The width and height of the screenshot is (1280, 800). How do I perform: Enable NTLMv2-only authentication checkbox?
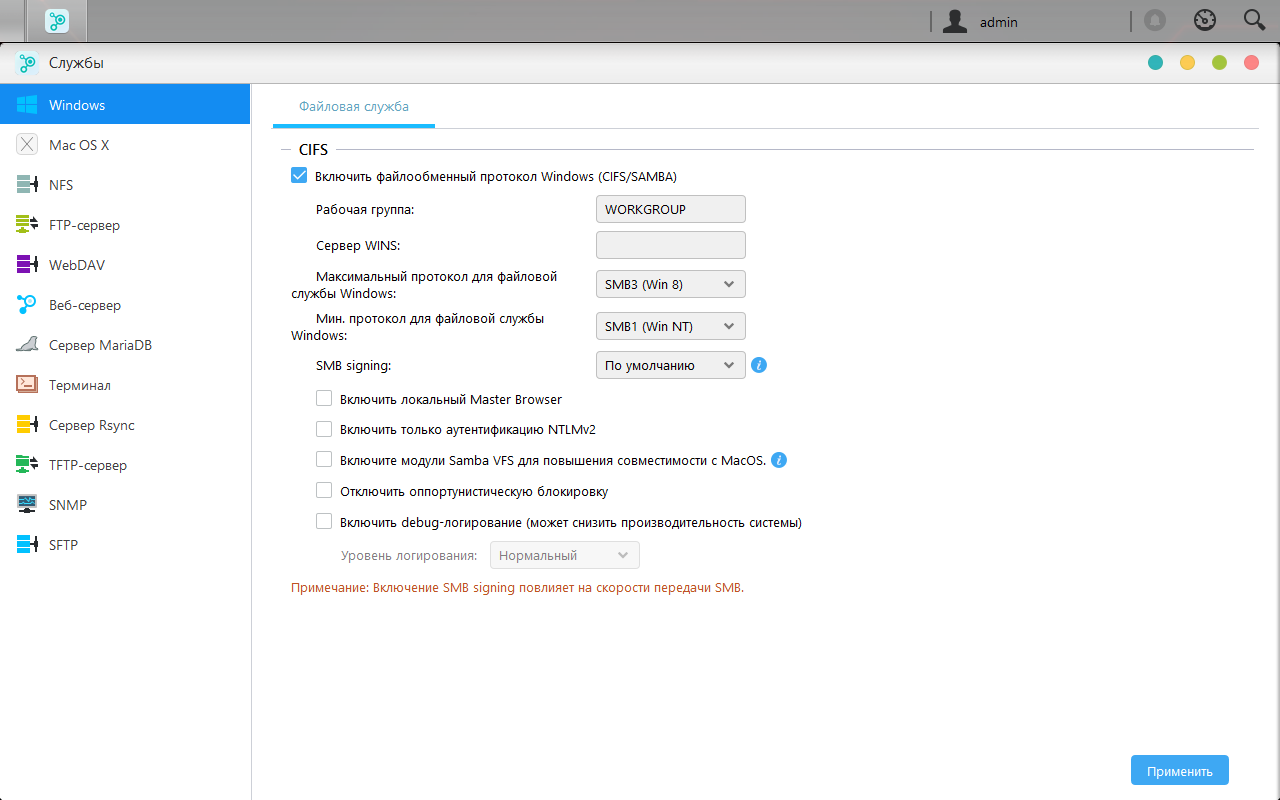click(x=324, y=429)
